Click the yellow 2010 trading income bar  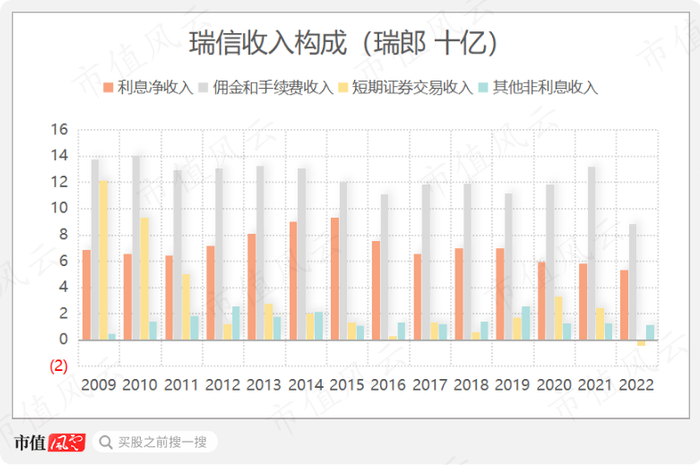point(145,279)
